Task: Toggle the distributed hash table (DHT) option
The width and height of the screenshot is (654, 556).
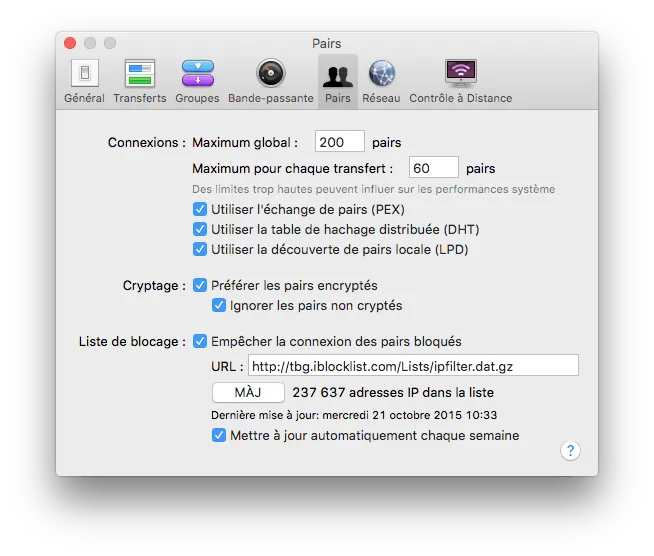Action: (x=200, y=229)
